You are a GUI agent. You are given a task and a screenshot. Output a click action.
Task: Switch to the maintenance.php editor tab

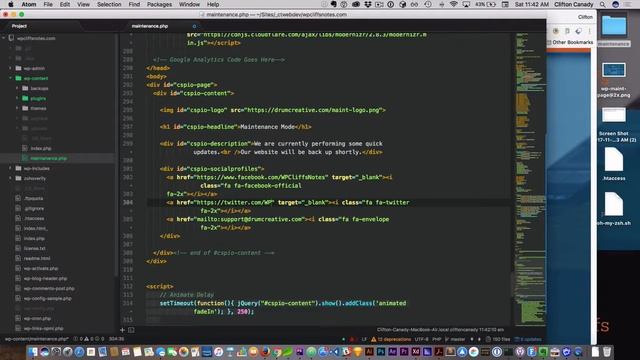(150, 26)
